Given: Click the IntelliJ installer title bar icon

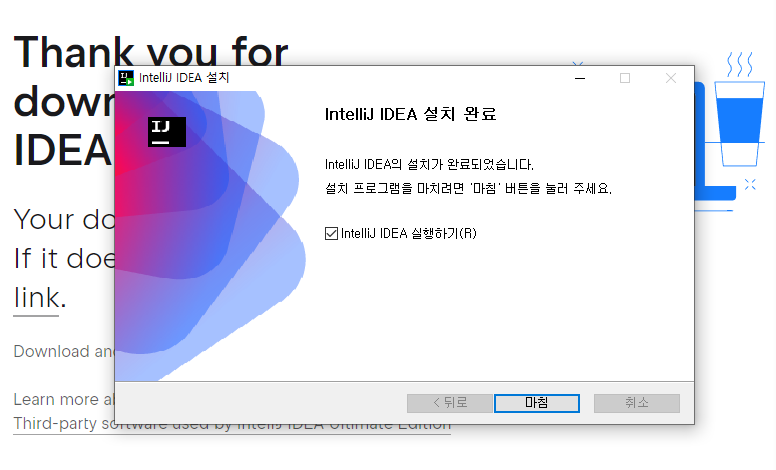Looking at the screenshot, I should [126, 78].
